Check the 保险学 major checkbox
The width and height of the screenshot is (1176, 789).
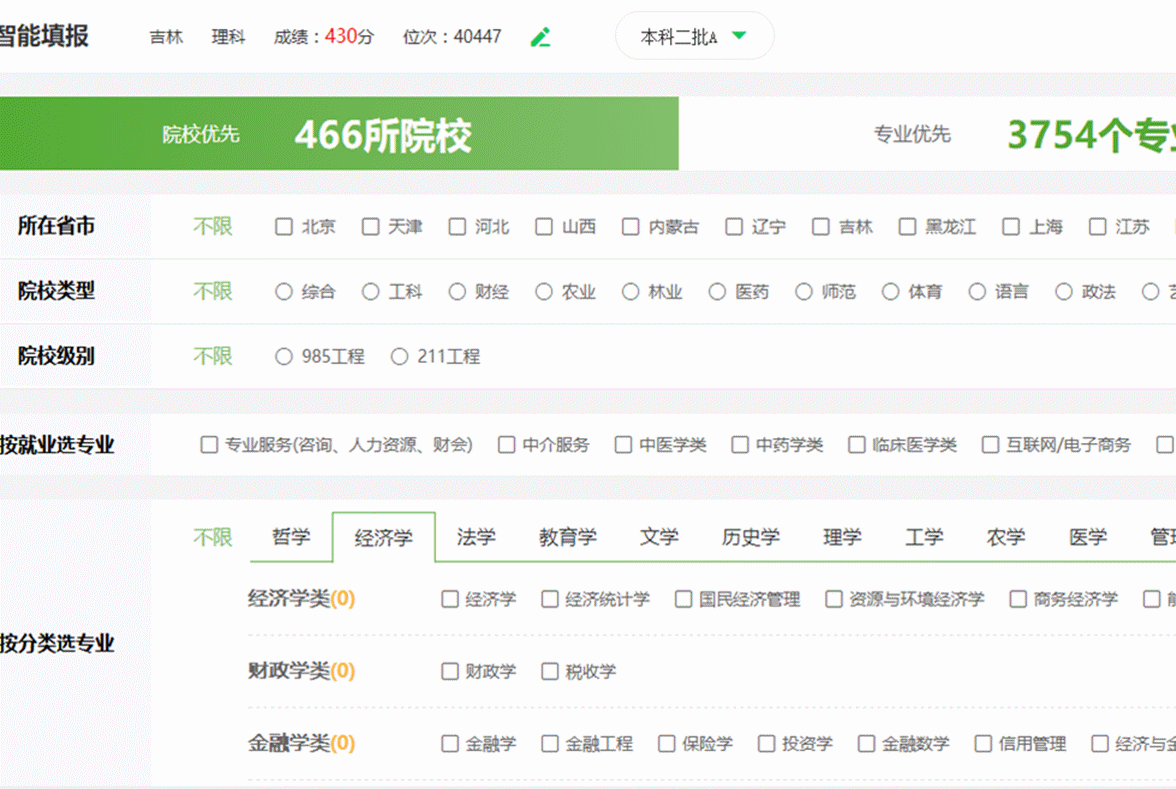pyautogui.click(x=667, y=743)
